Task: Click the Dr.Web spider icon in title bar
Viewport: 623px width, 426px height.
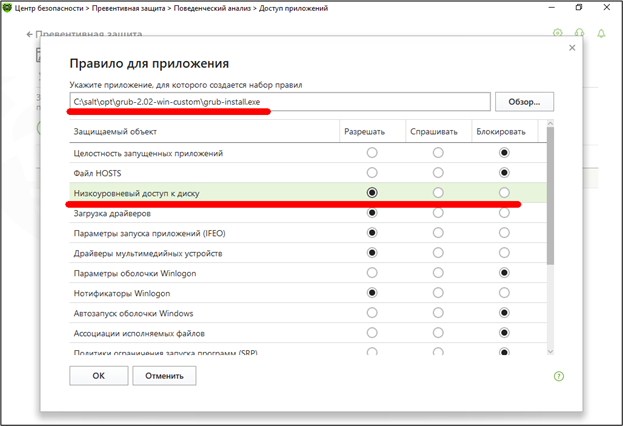Action: [x=7, y=8]
